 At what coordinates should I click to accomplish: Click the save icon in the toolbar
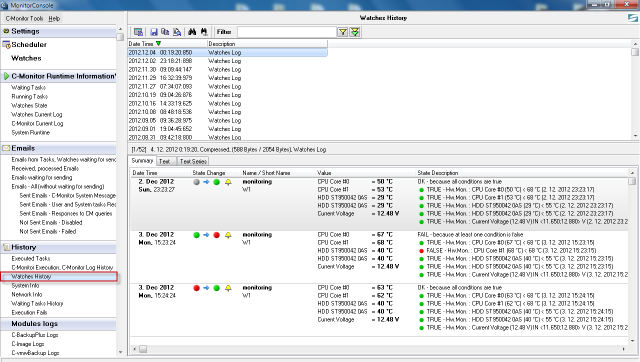154,32
